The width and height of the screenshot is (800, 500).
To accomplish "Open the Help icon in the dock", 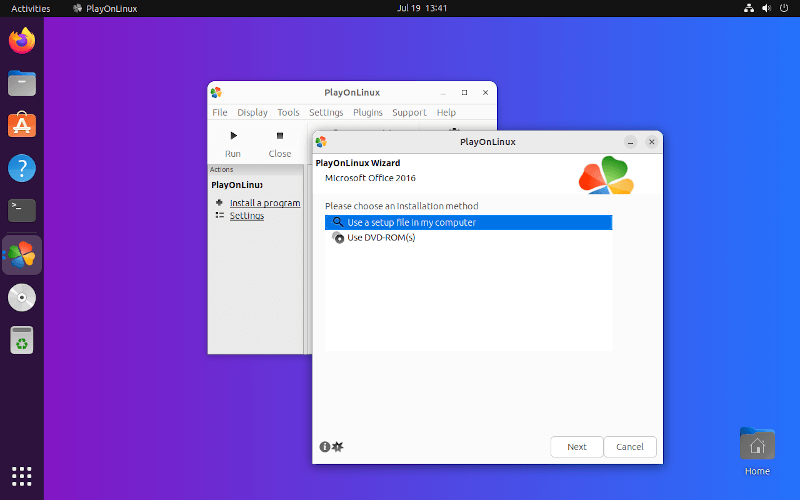I will pyautogui.click(x=22, y=168).
